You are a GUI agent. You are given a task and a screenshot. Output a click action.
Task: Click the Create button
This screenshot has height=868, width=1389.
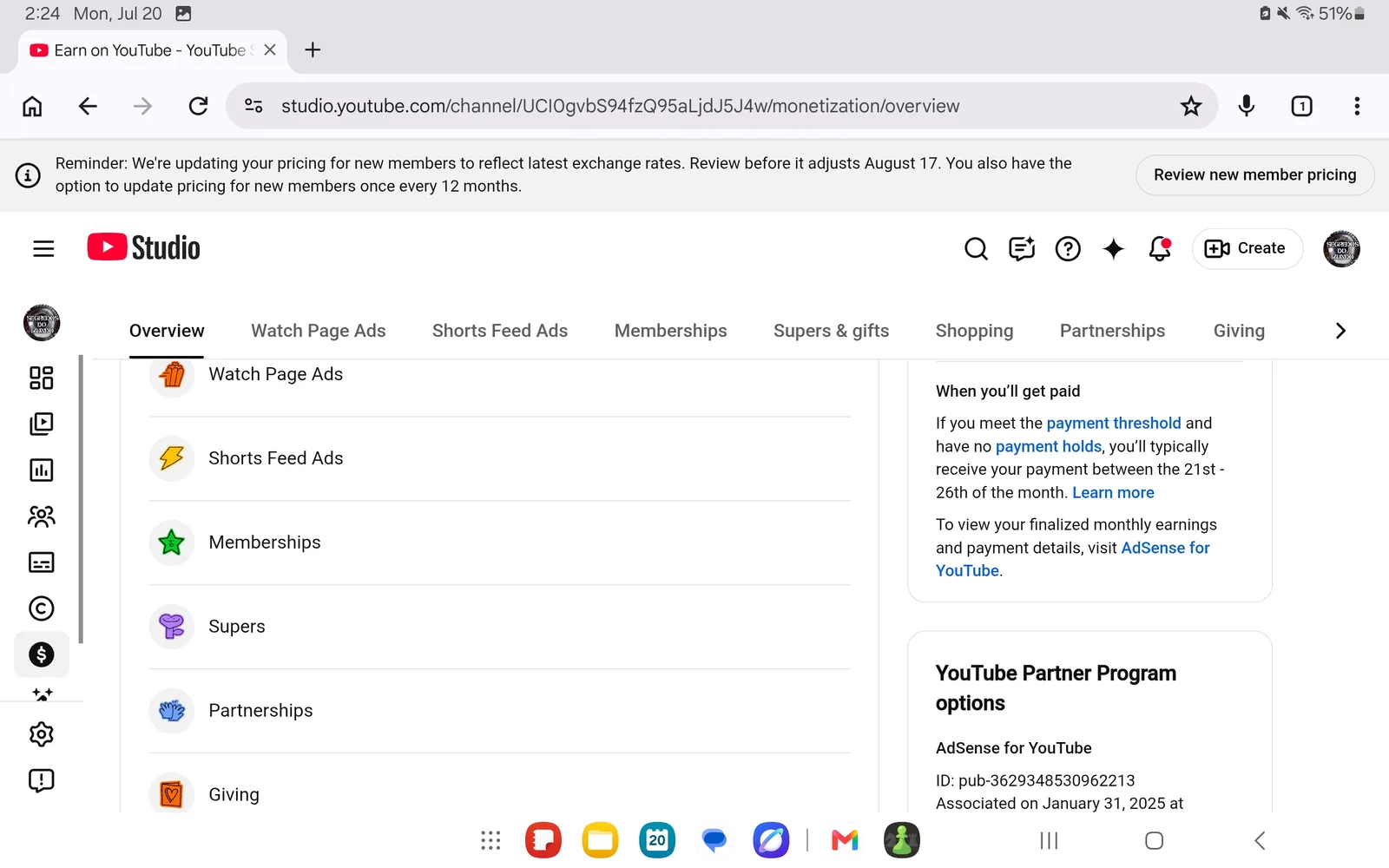tap(1247, 248)
